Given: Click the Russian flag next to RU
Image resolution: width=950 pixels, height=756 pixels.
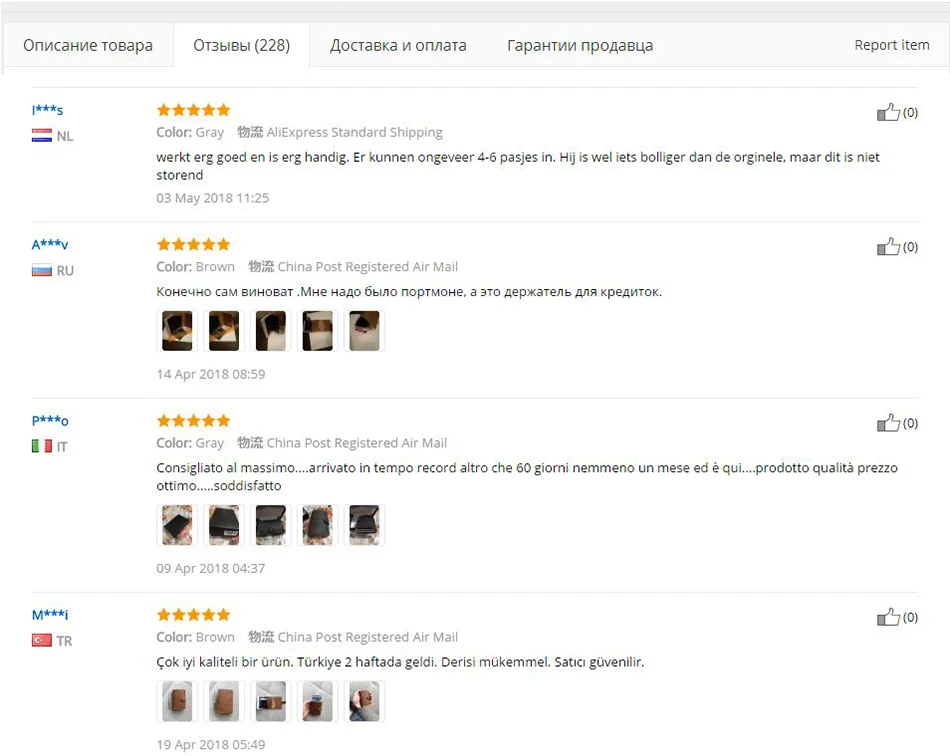Looking at the screenshot, I should 42,270.
